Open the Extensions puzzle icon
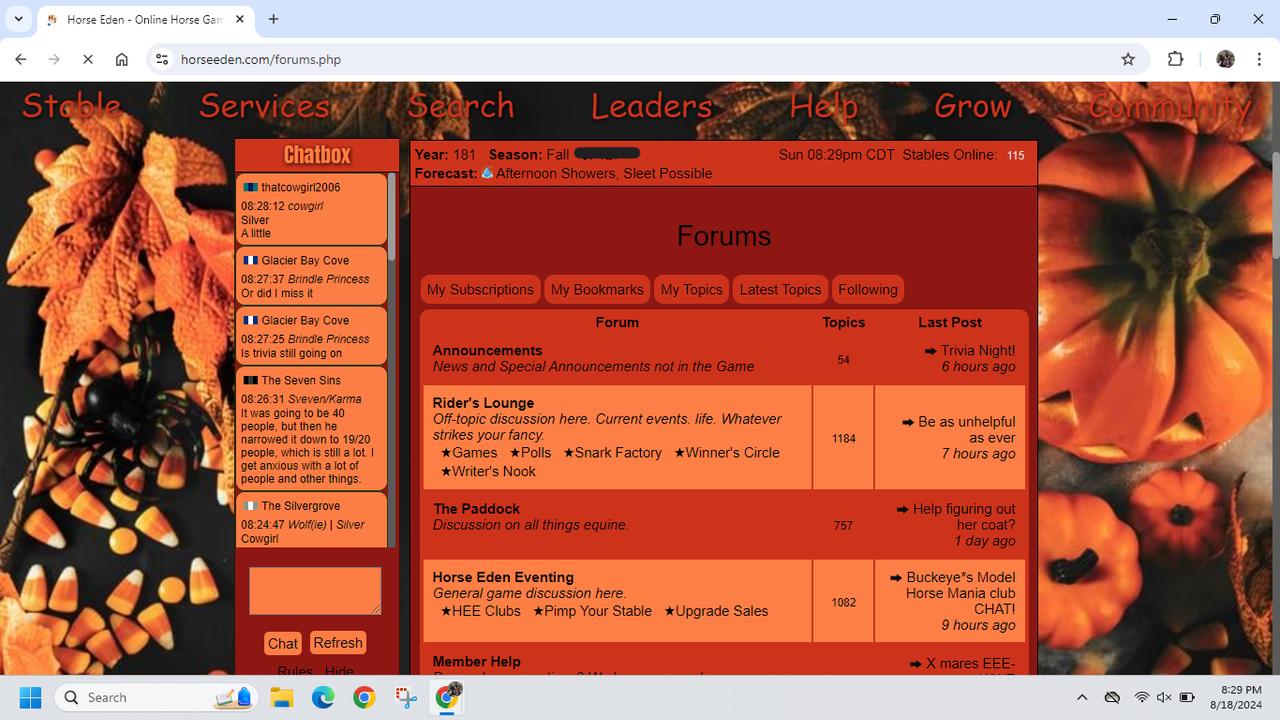The height and width of the screenshot is (720, 1280). [1176, 59]
